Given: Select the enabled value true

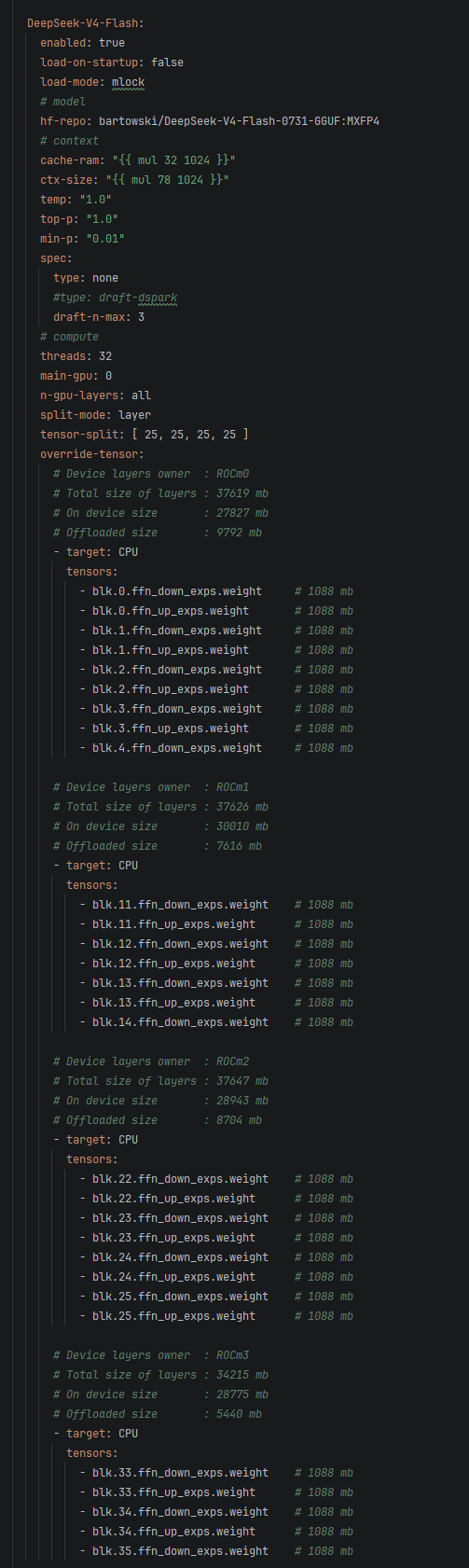Looking at the screenshot, I should point(112,43).
